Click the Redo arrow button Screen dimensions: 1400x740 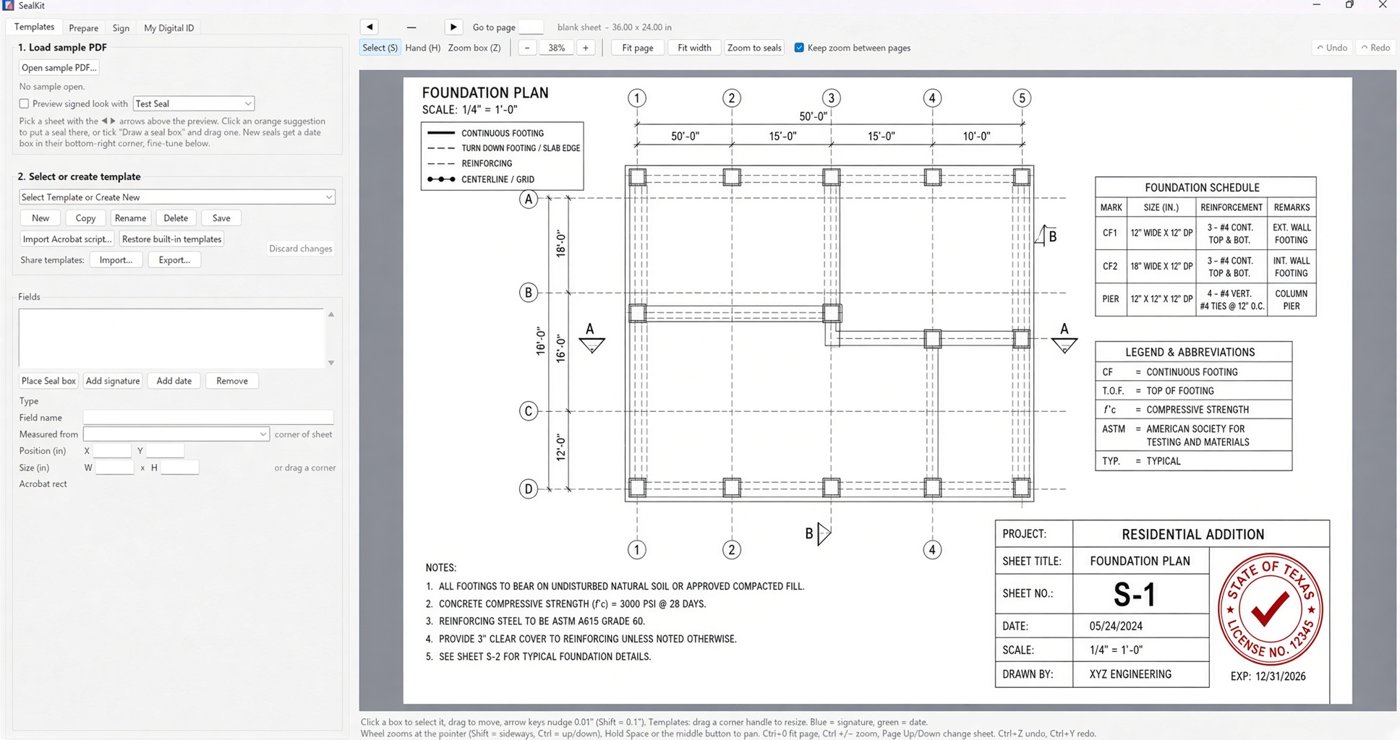coord(1374,48)
